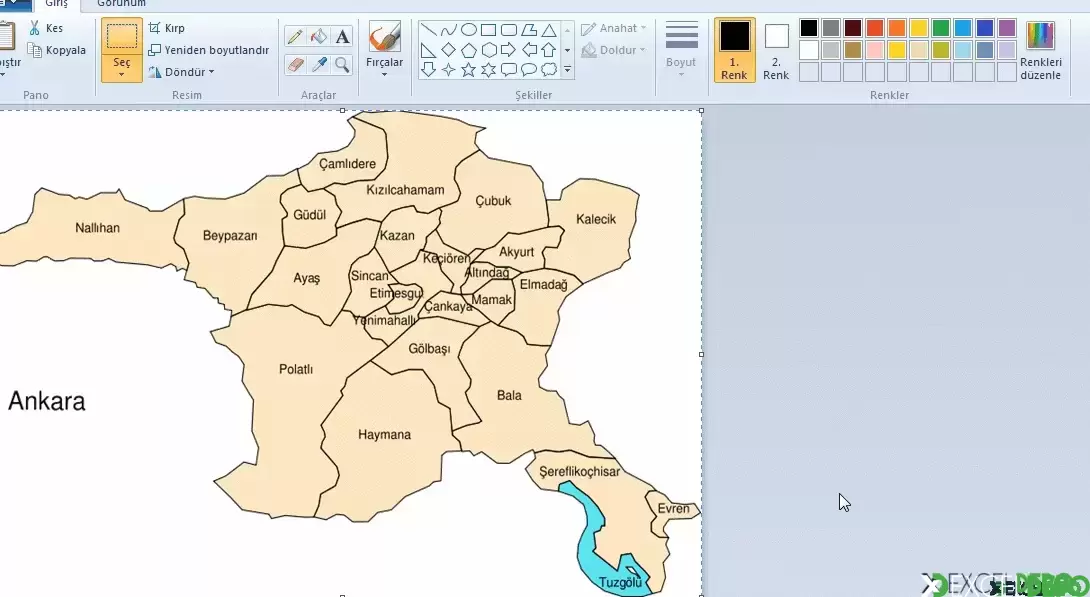Pick the purple color swatch
This screenshot has height=597, width=1090.
pos(1007,28)
